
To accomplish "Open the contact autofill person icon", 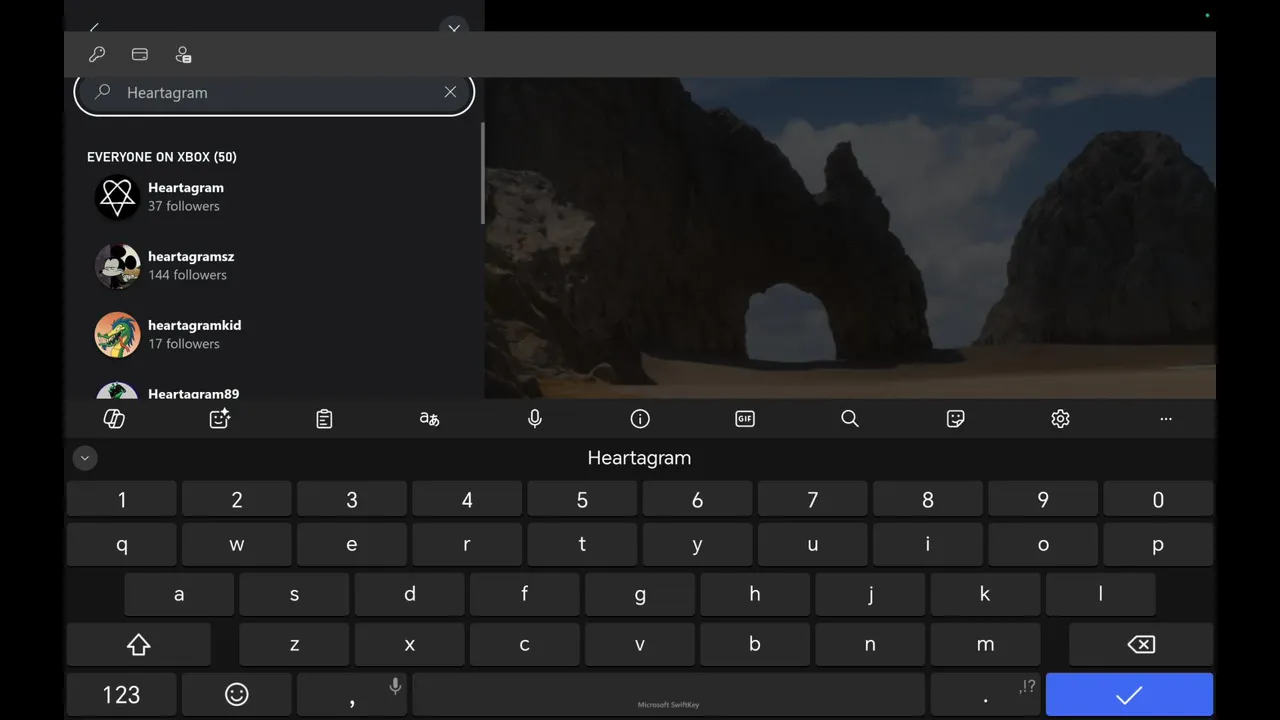I will coord(183,55).
